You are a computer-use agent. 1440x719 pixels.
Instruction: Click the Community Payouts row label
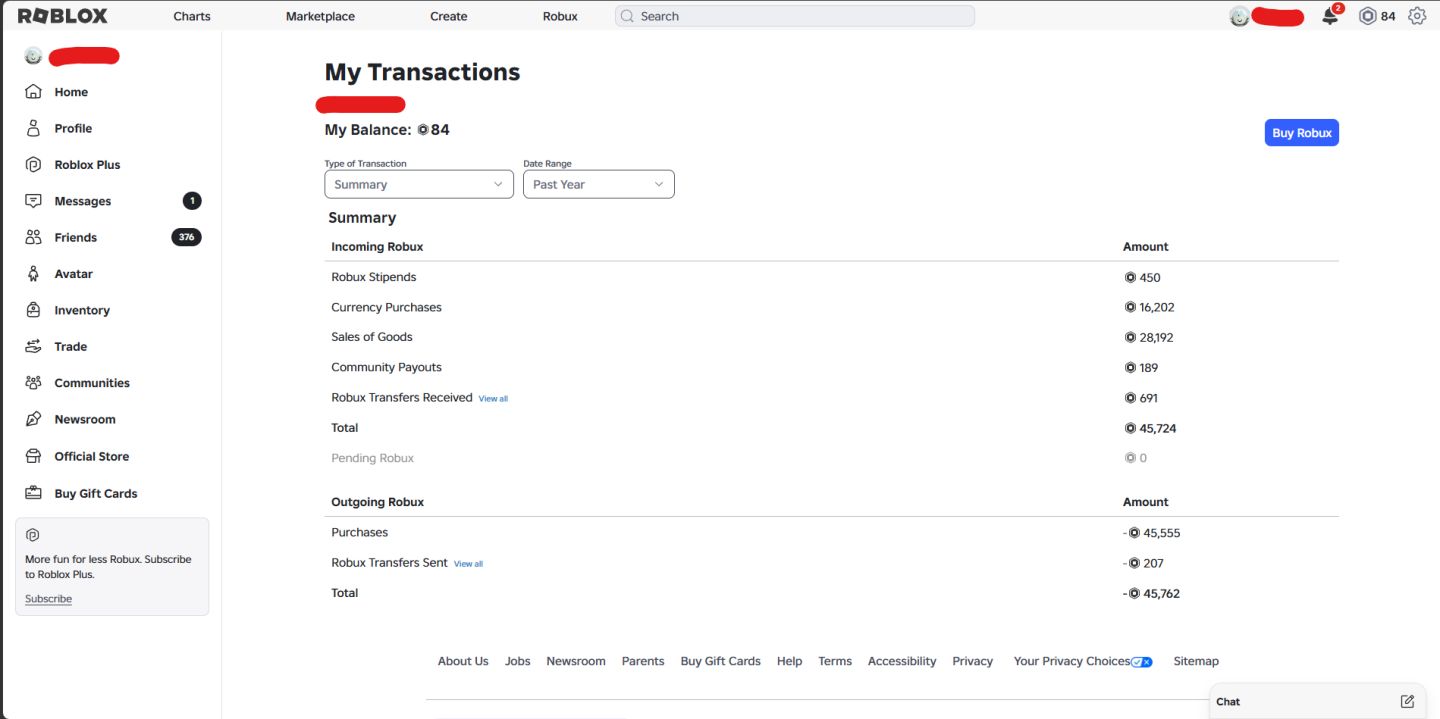coord(386,367)
